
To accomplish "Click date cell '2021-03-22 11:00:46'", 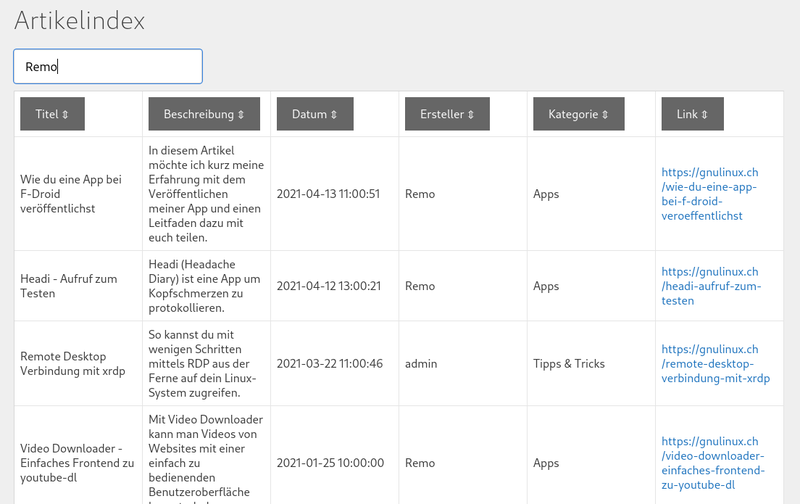I will (x=330, y=364).
